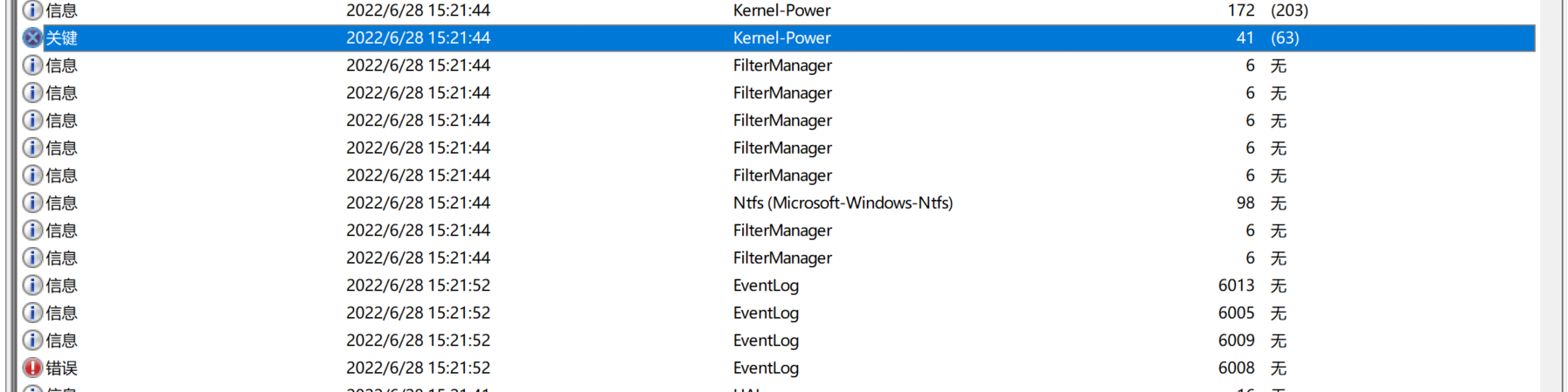Click info icon of EventLog event 6009

click(x=32, y=340)
